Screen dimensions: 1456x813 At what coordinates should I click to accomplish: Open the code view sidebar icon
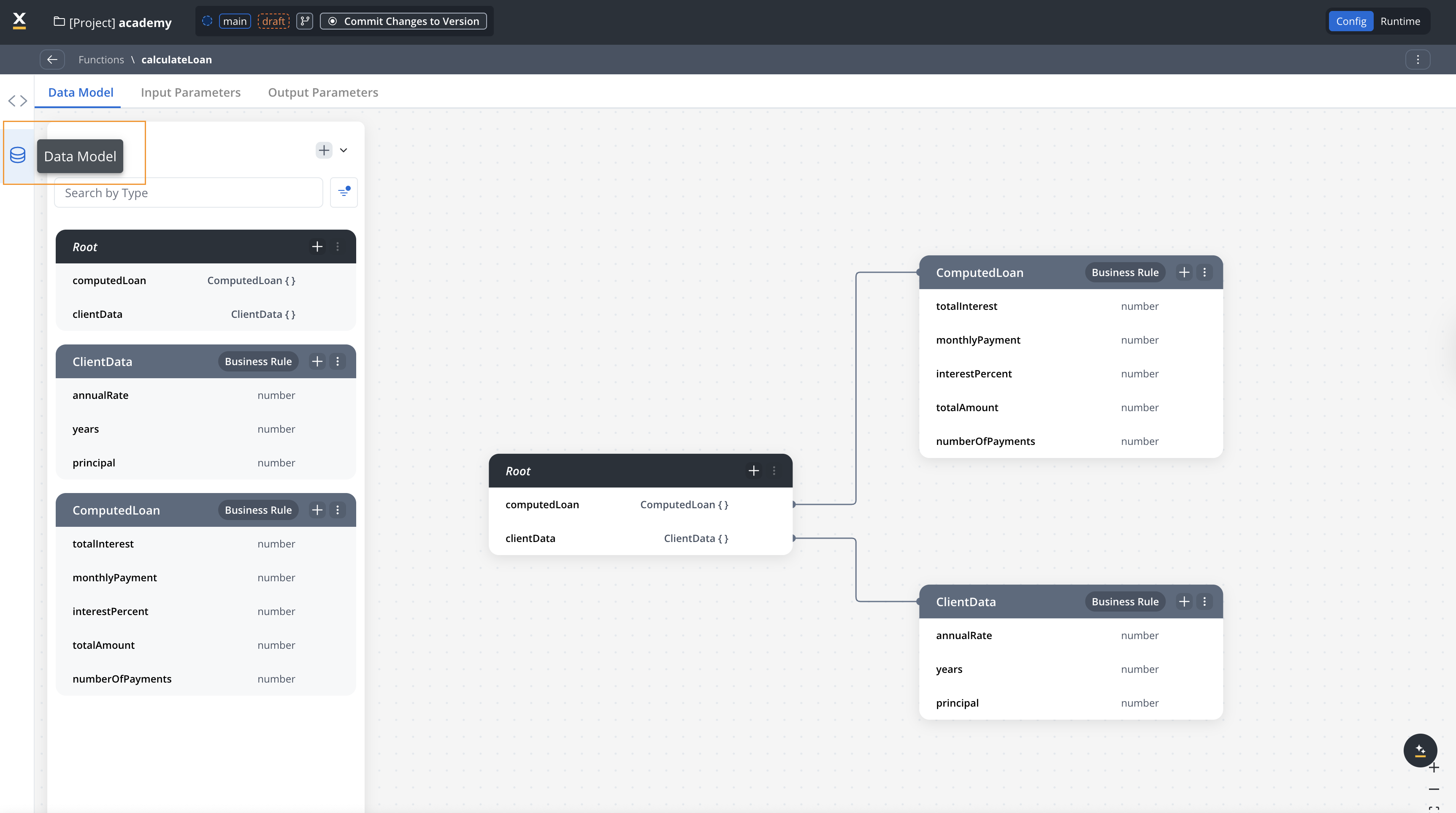click(18, 100)
